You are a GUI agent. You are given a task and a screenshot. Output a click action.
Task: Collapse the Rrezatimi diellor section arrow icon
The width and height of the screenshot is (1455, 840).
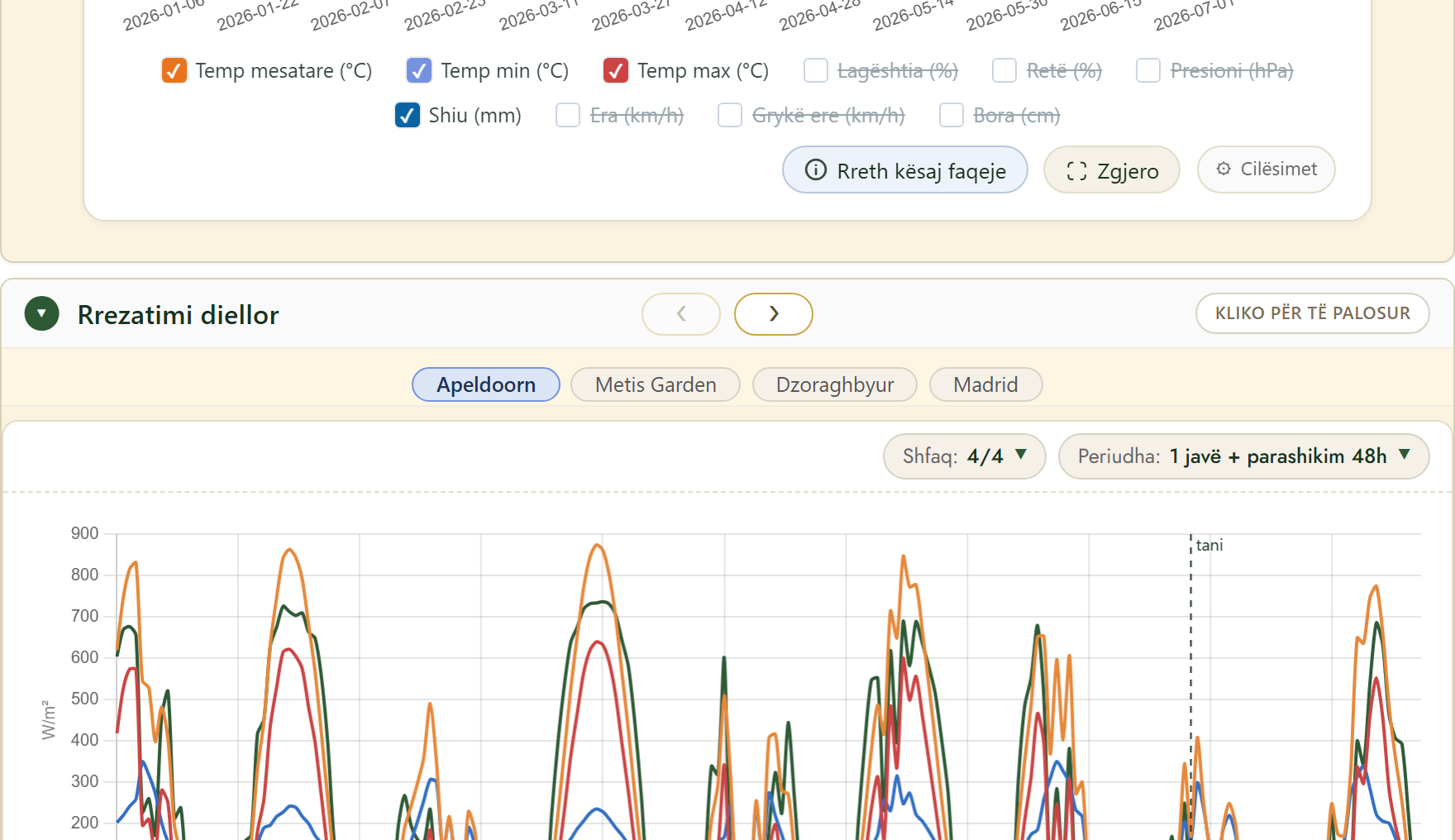42,314
